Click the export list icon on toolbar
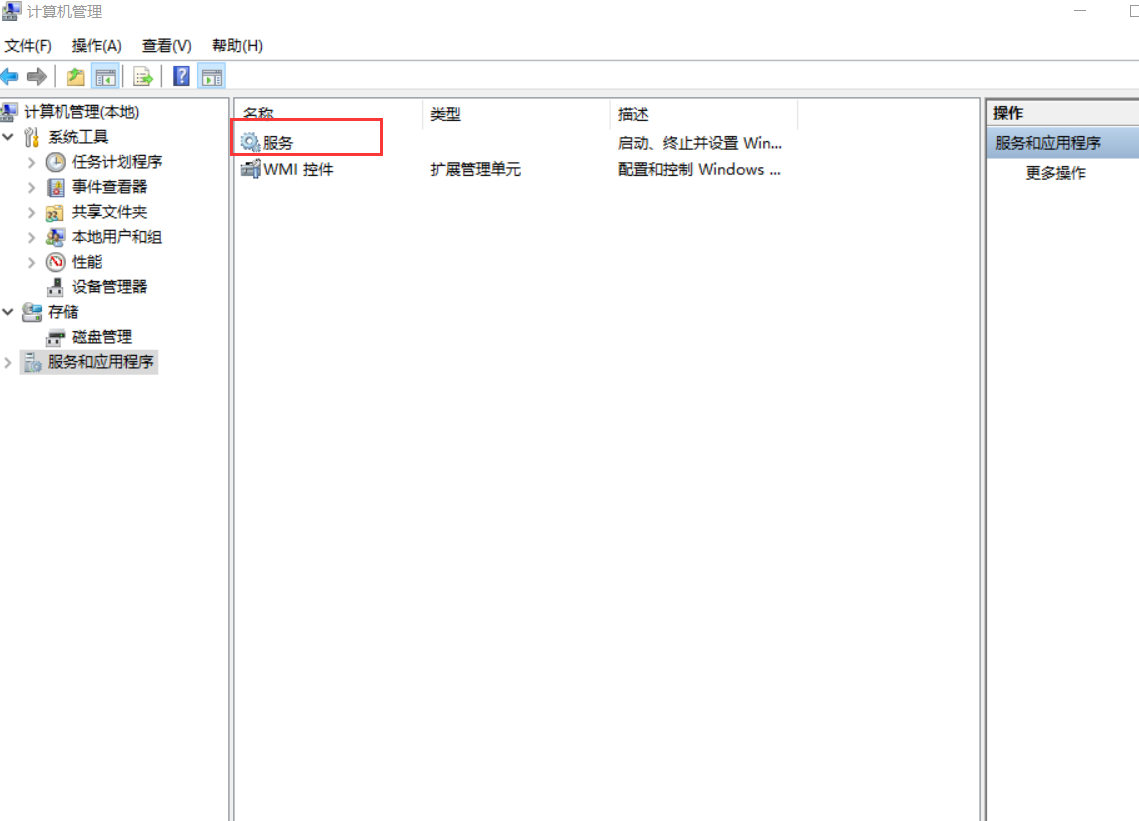This screenshot has width=1139, height=821. coord(142,76)
